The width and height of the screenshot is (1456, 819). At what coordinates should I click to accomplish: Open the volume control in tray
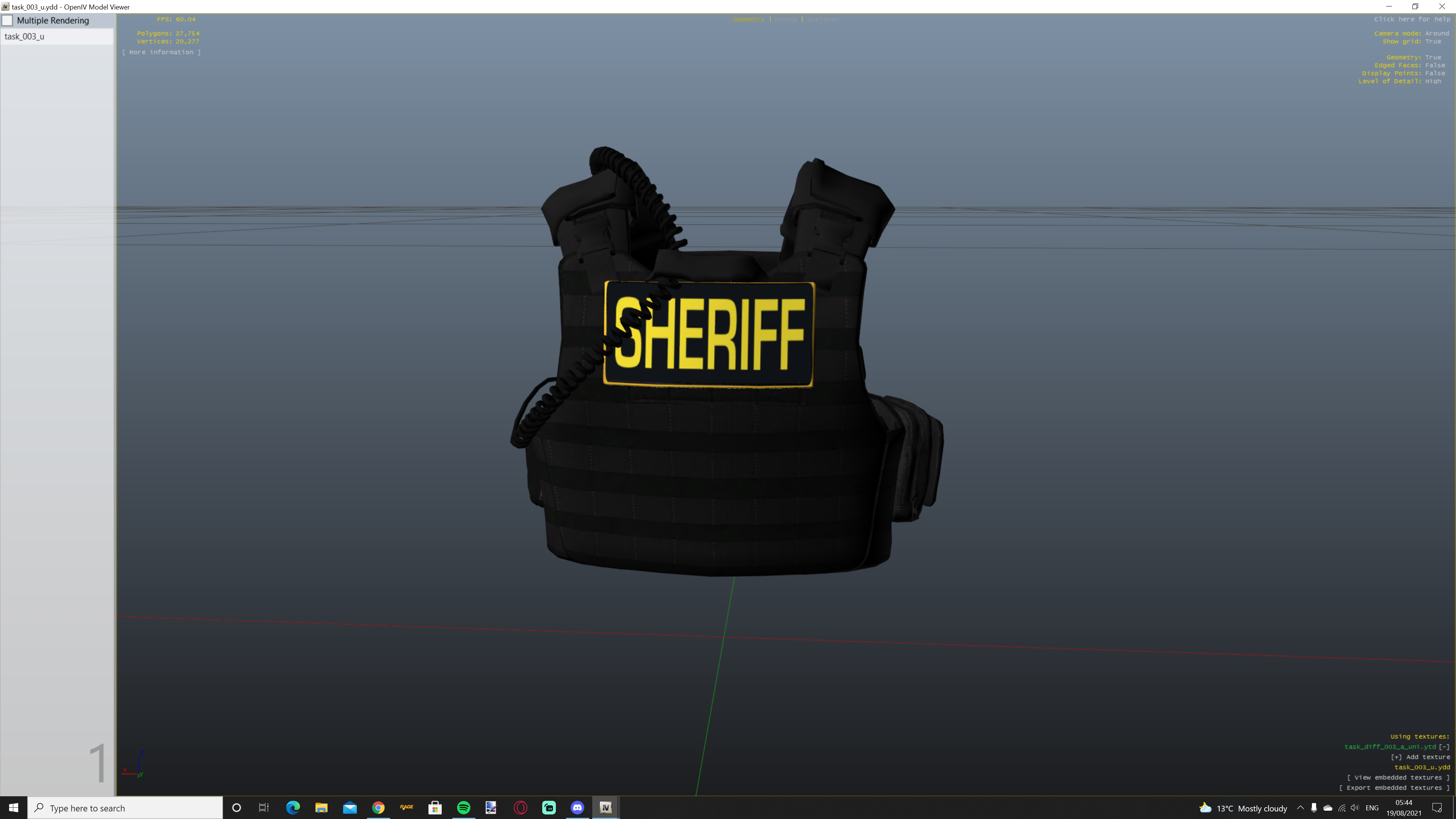[x=1355, y=808]
